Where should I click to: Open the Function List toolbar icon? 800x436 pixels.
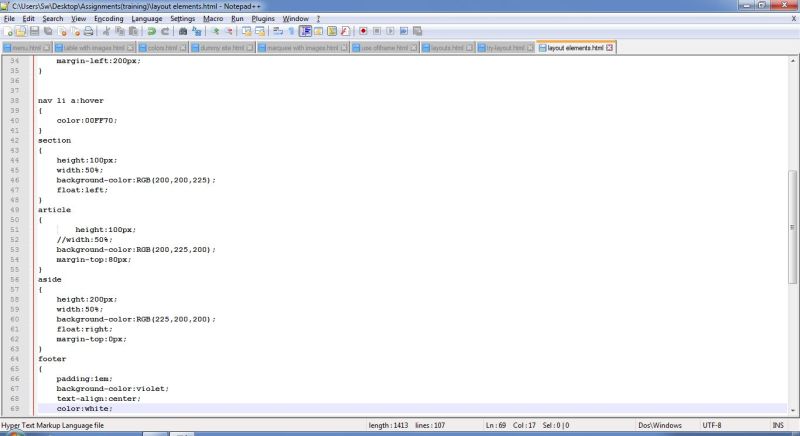click(345, 31)
